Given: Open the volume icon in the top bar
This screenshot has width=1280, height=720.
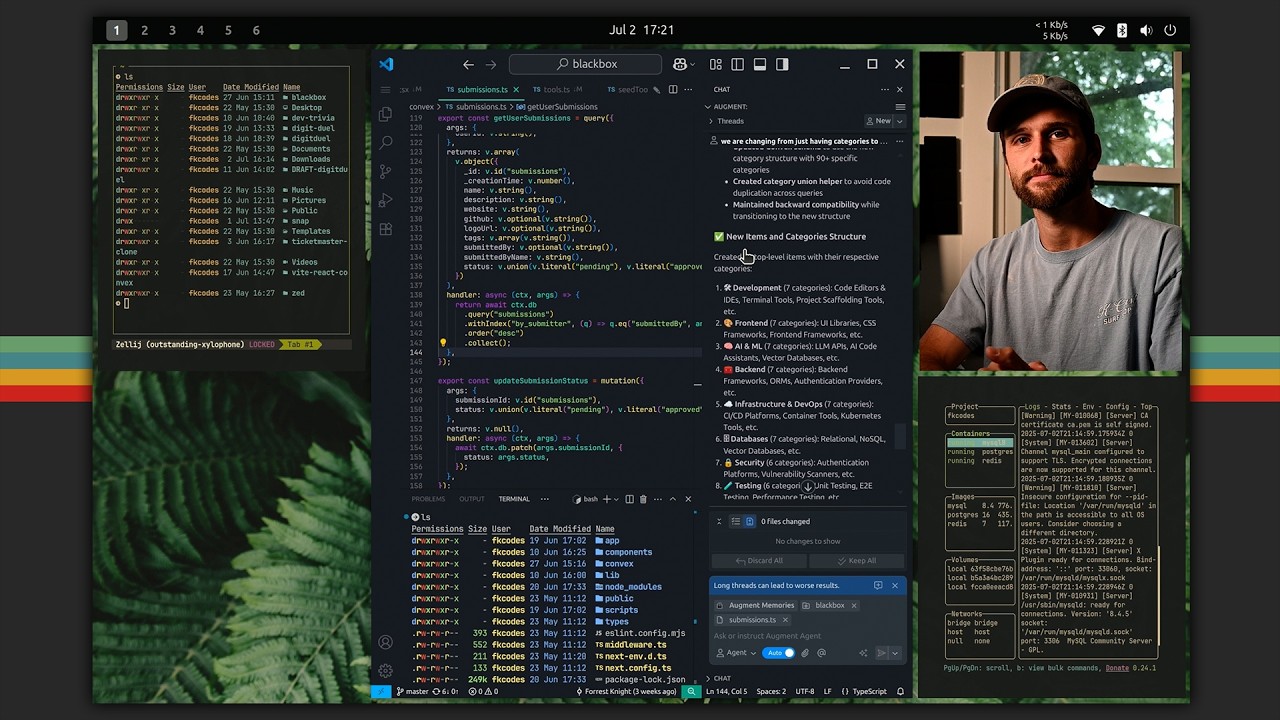Looking at the screenshot, I should [x=1146, y=30].
